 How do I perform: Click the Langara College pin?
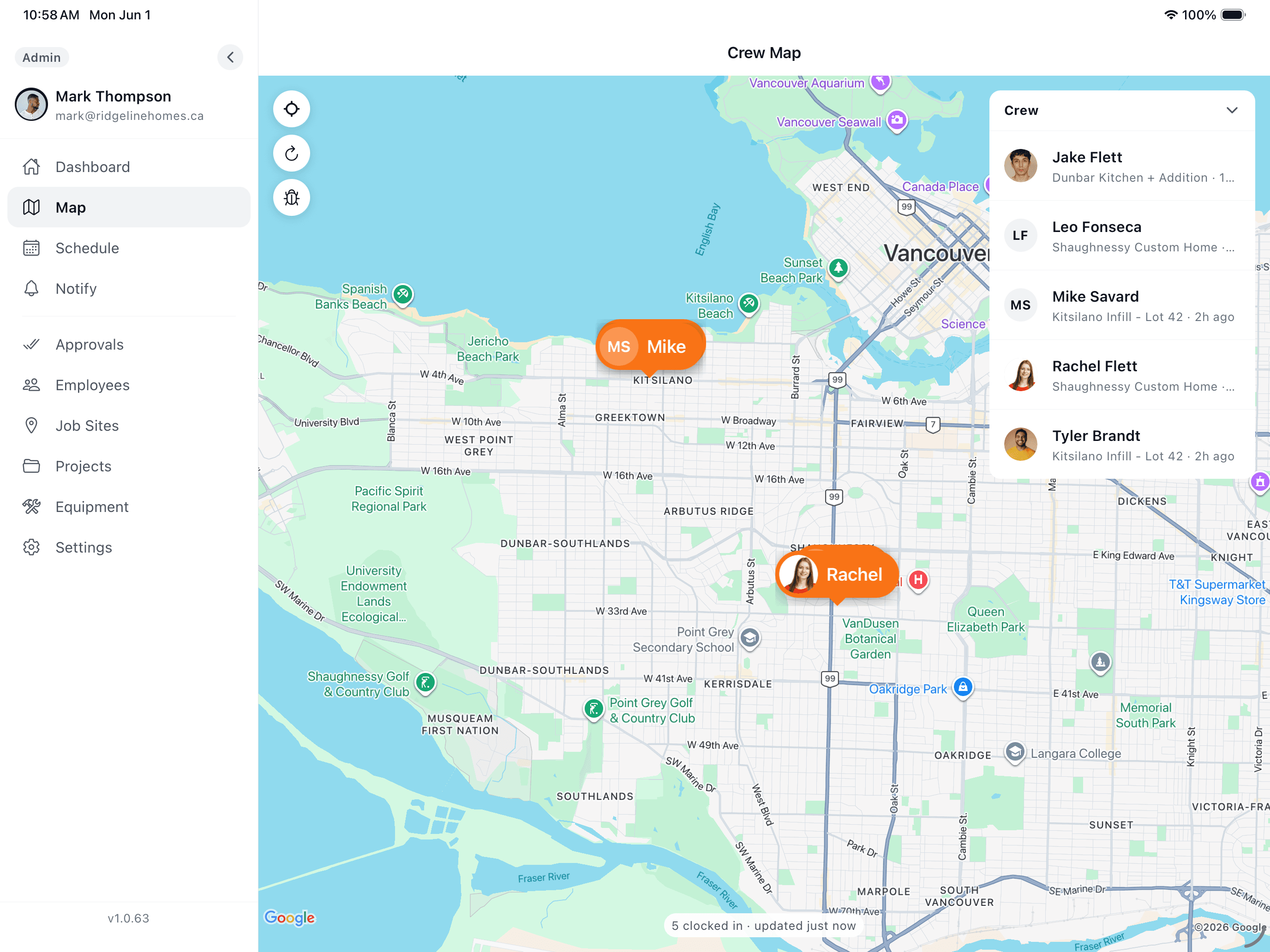1014,752
